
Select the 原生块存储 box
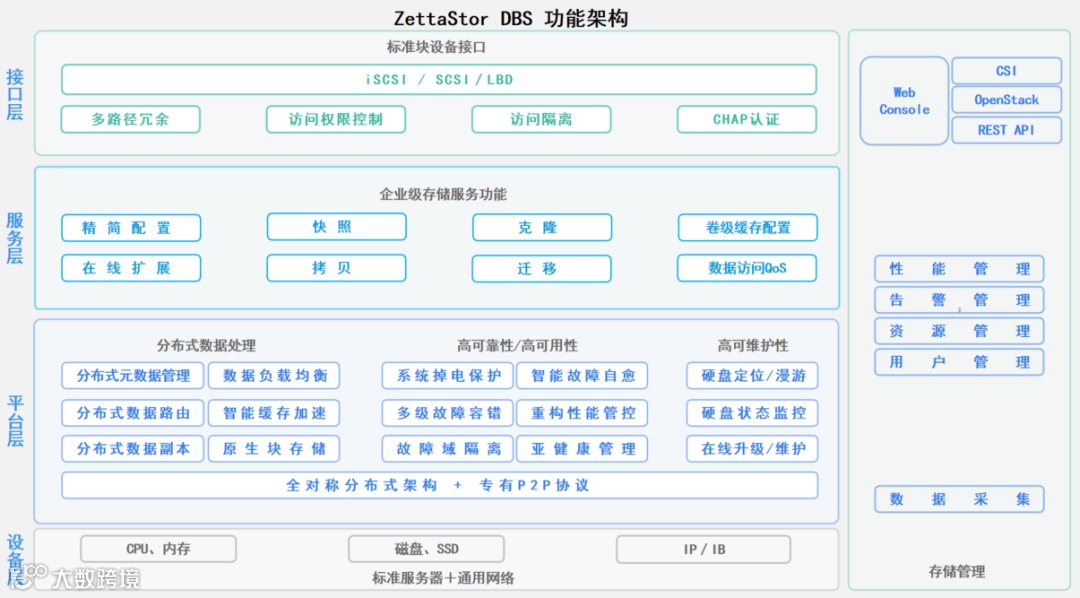[274, 448]
